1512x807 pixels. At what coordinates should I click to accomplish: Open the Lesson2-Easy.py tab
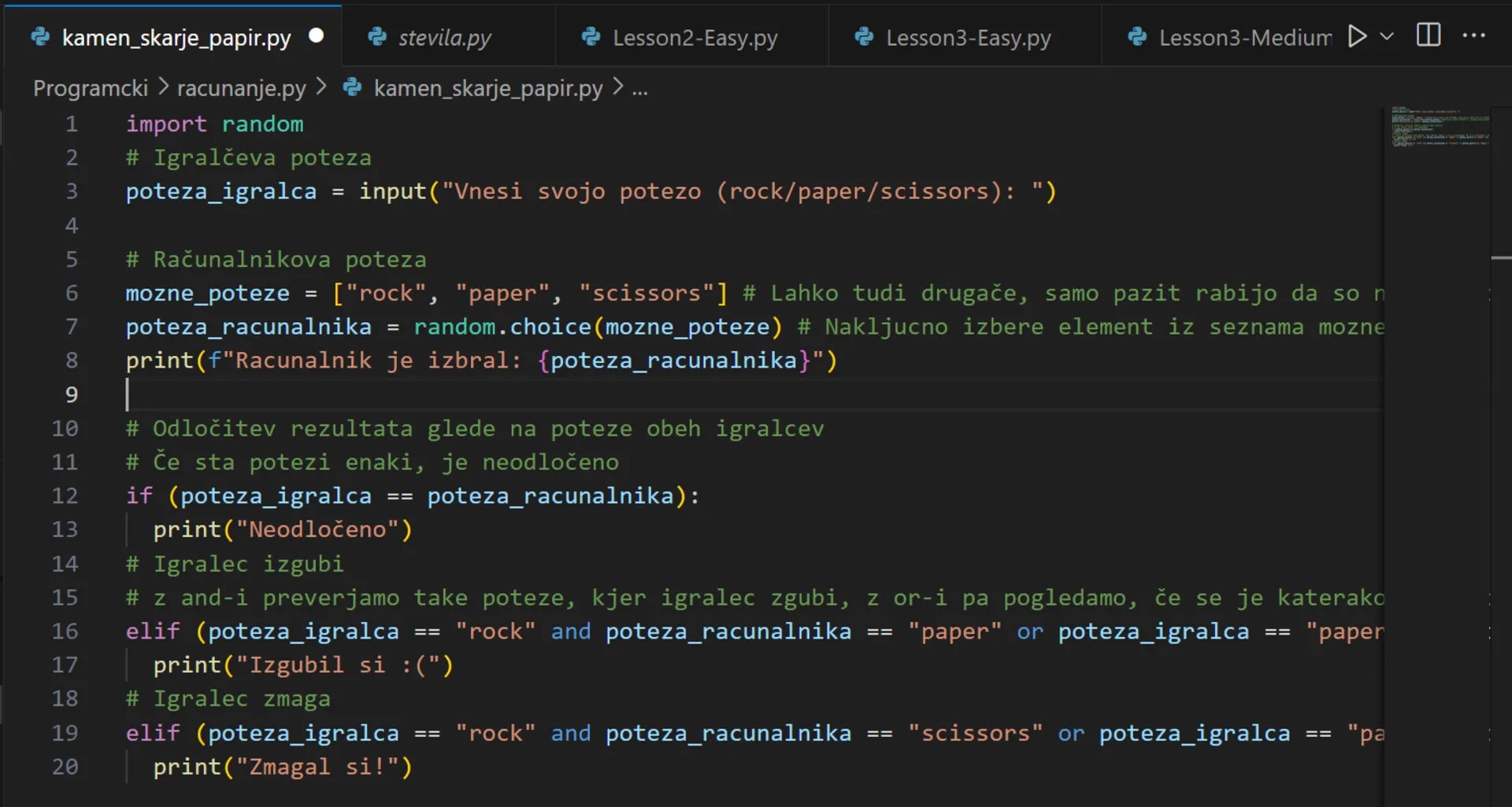[x=695, y=37]
